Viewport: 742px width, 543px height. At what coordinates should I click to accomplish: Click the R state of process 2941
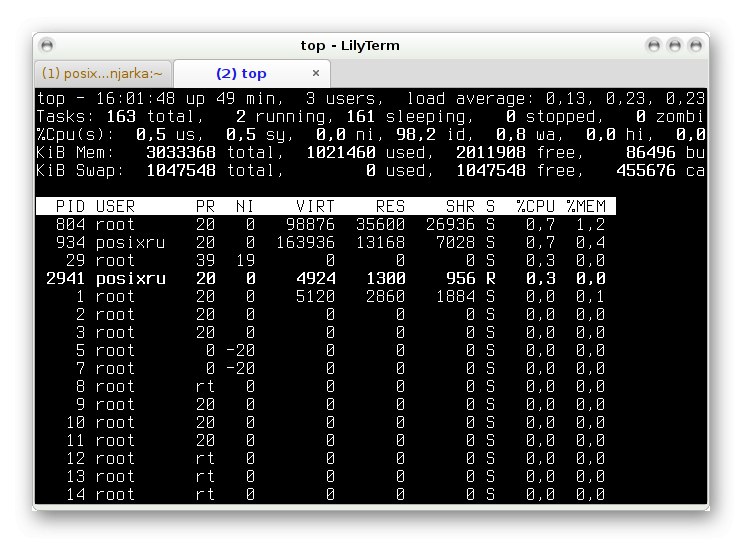490,278
